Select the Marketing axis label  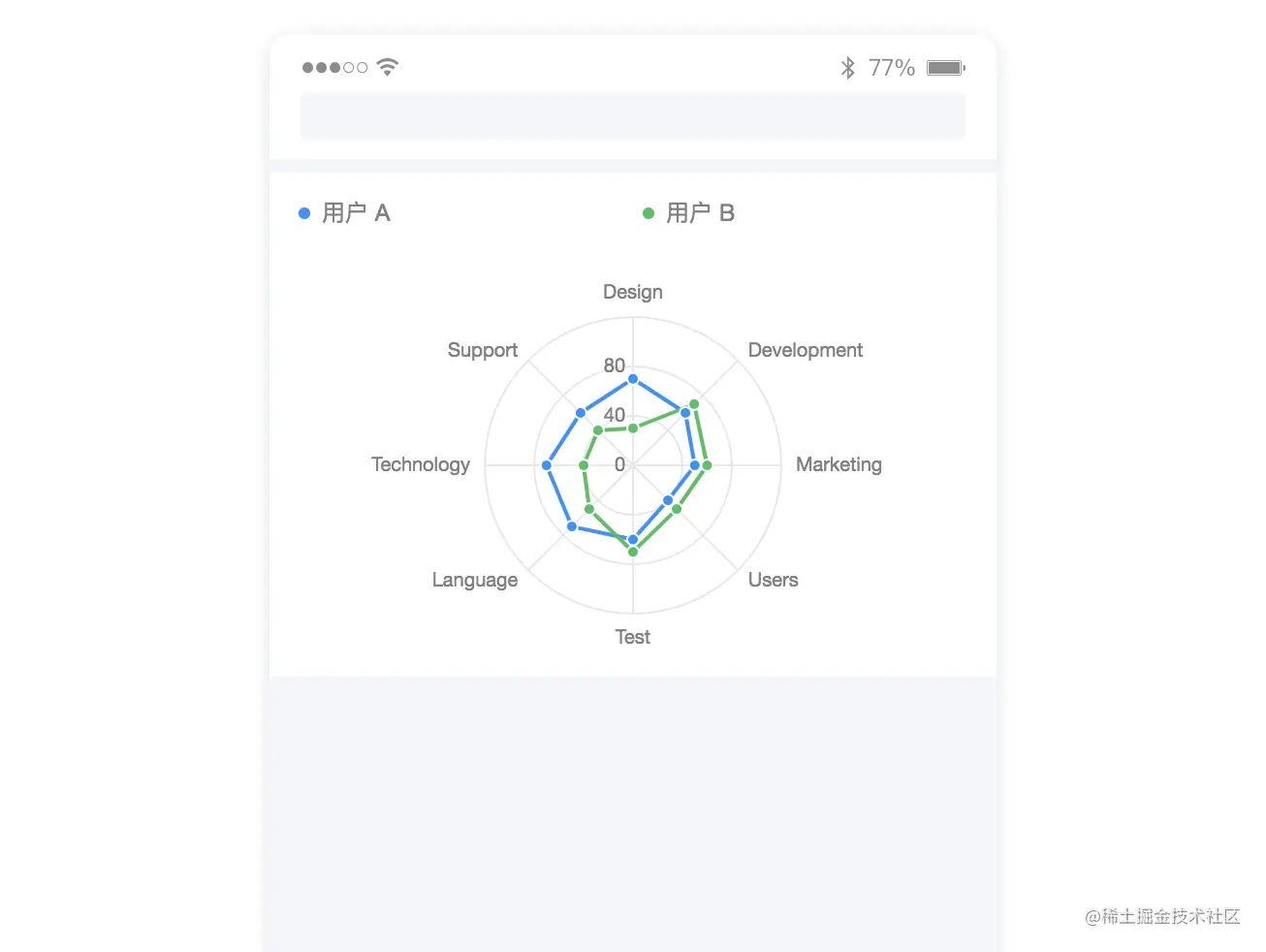(839, 464)
